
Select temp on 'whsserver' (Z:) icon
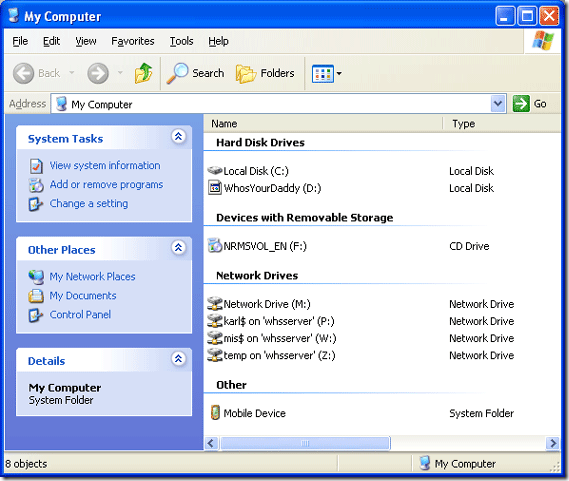point(215,354)
